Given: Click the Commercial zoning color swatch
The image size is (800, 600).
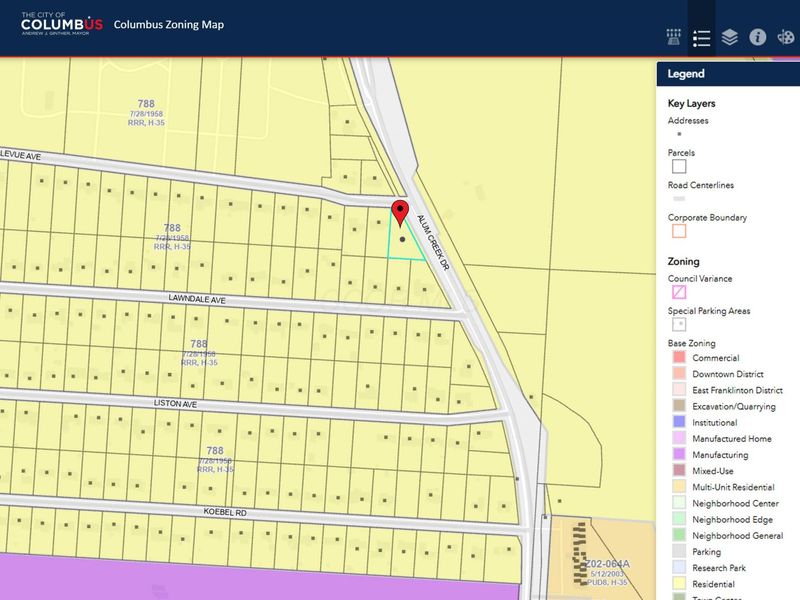Looking at the screenshot, I should pos(679,357).
